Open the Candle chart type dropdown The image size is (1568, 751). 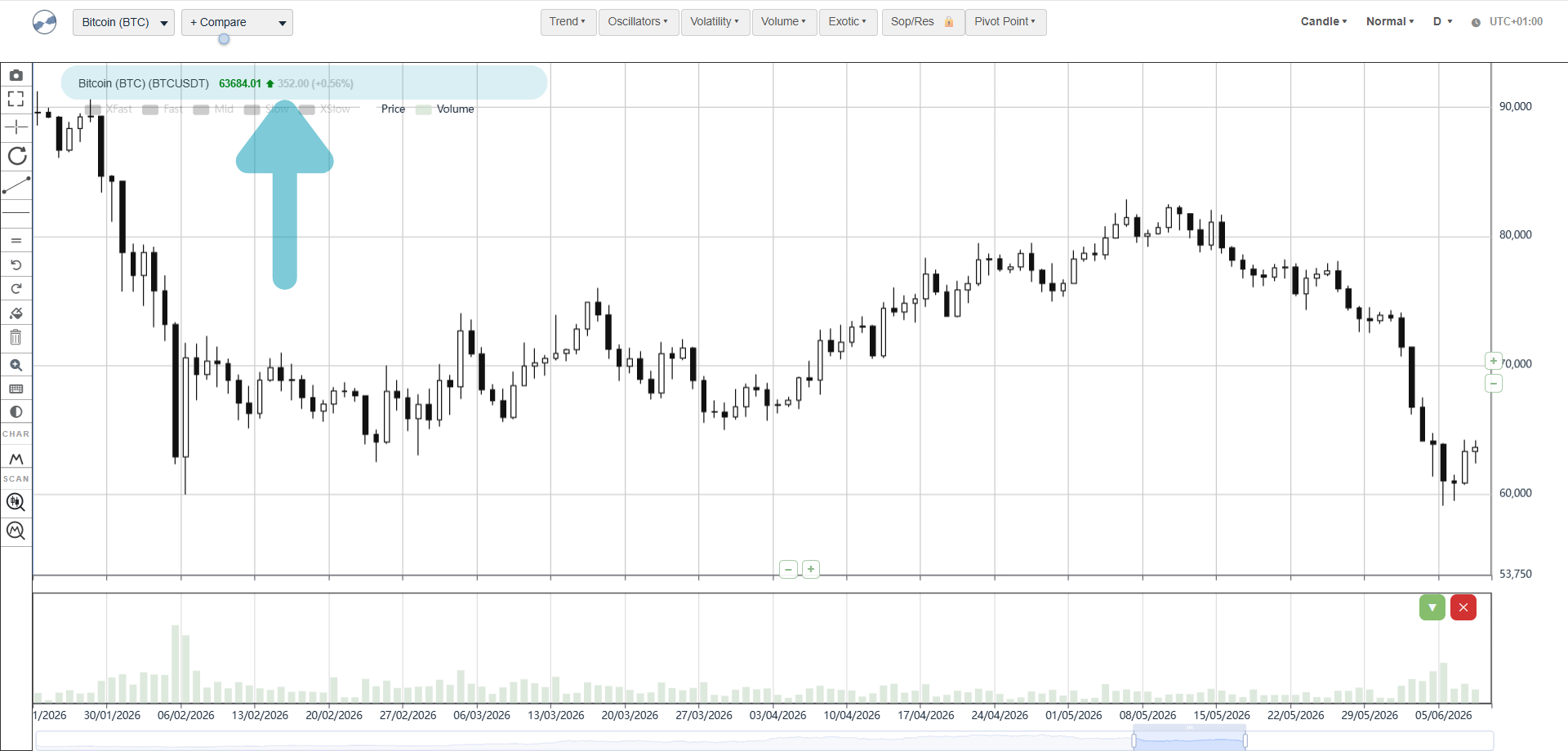(1324, 22)
